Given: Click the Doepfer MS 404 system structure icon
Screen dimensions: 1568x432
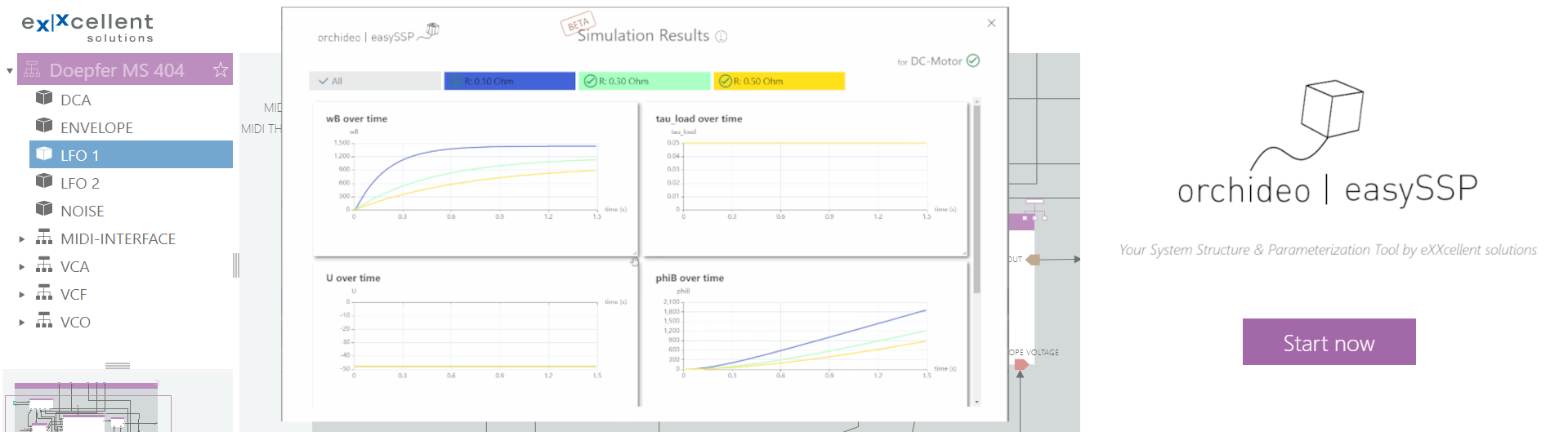Looking at the screenshot, I should coord(32,70).
